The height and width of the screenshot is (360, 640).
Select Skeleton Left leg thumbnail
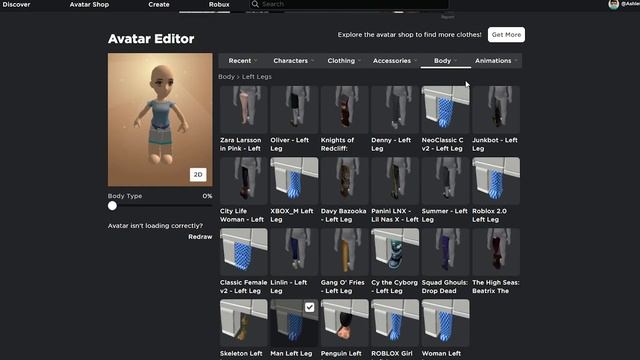pos(244,323)
